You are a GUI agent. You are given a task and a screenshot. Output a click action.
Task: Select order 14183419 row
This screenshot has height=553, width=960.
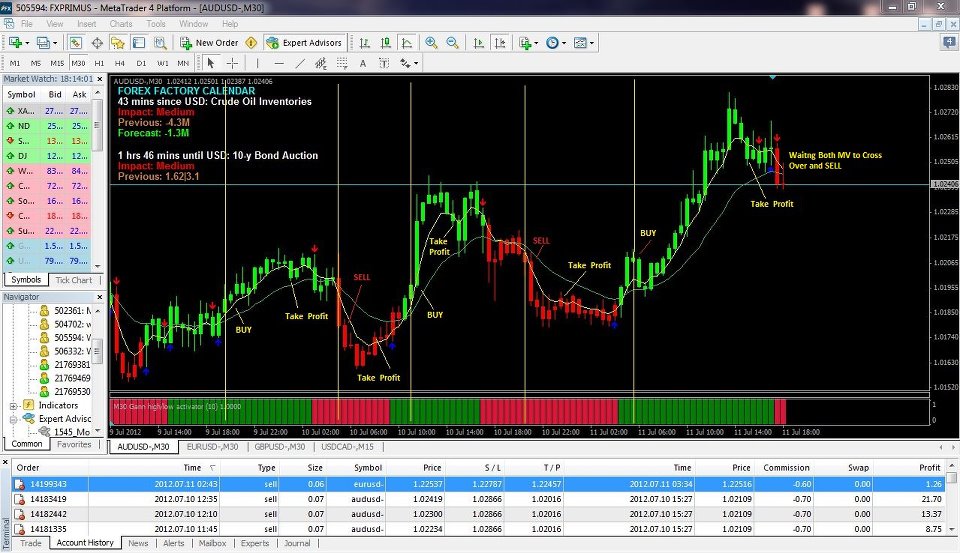click(479, 499)
